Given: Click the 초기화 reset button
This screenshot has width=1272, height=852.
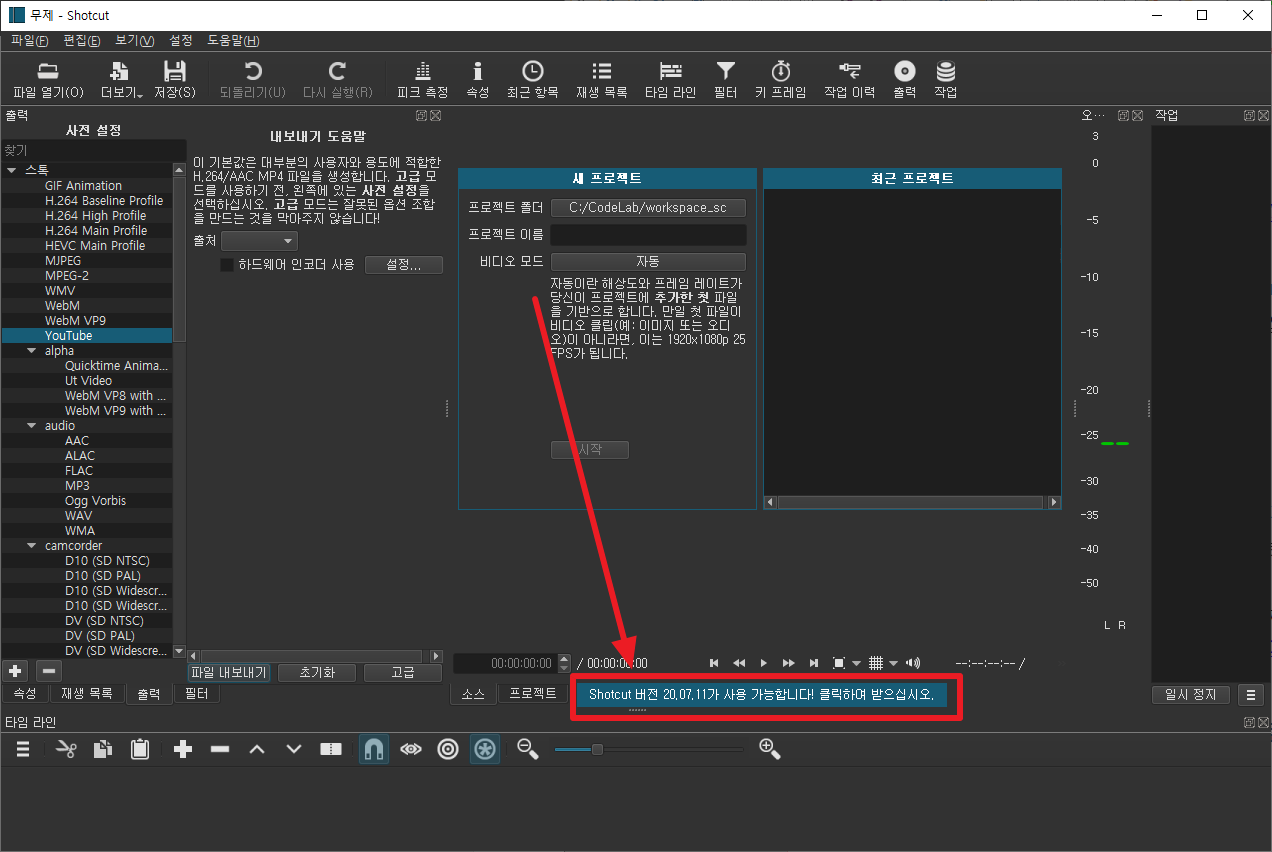Looking at the screenshot, I should pos(316,673).
